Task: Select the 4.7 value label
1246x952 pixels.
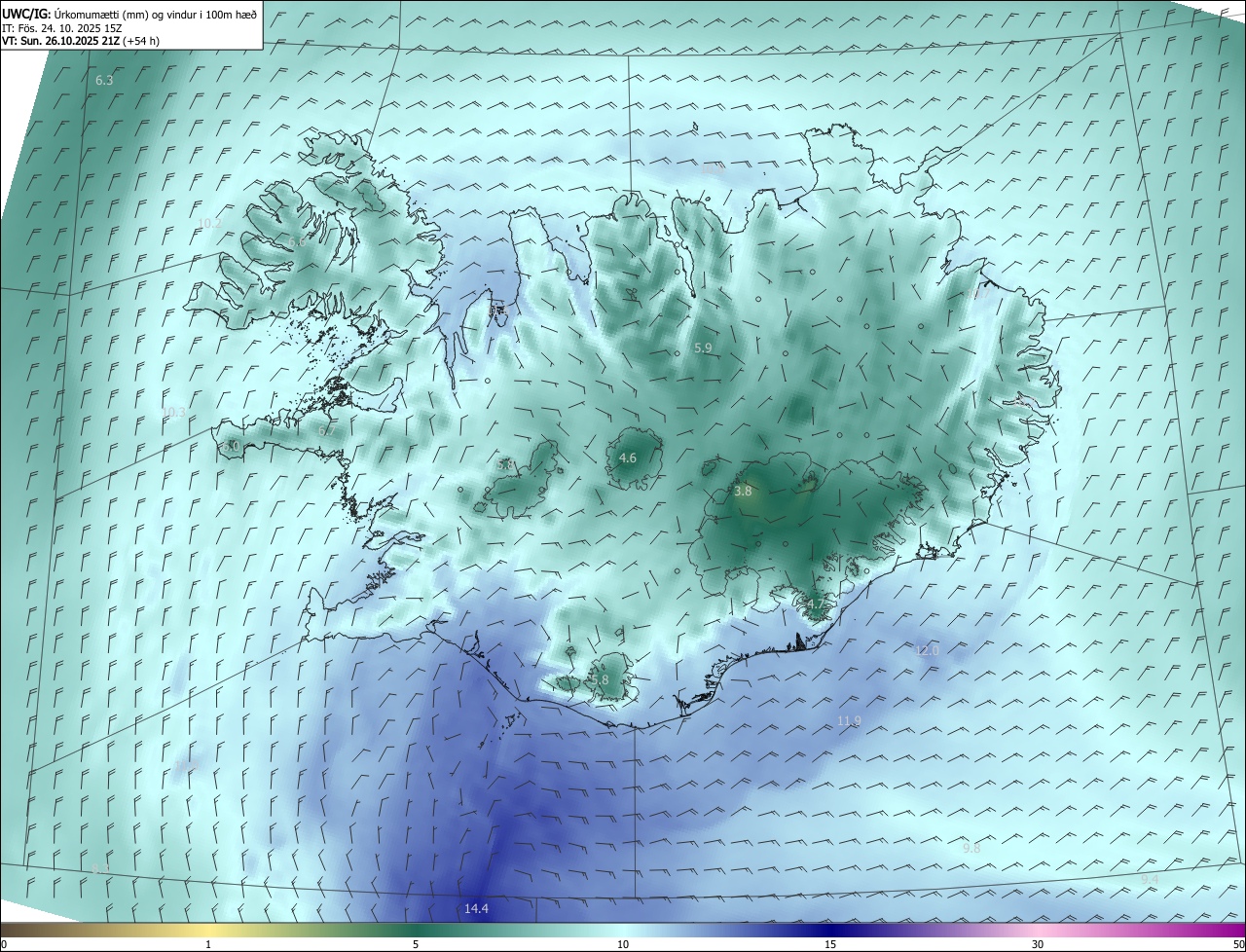Action: pos(816,604)
